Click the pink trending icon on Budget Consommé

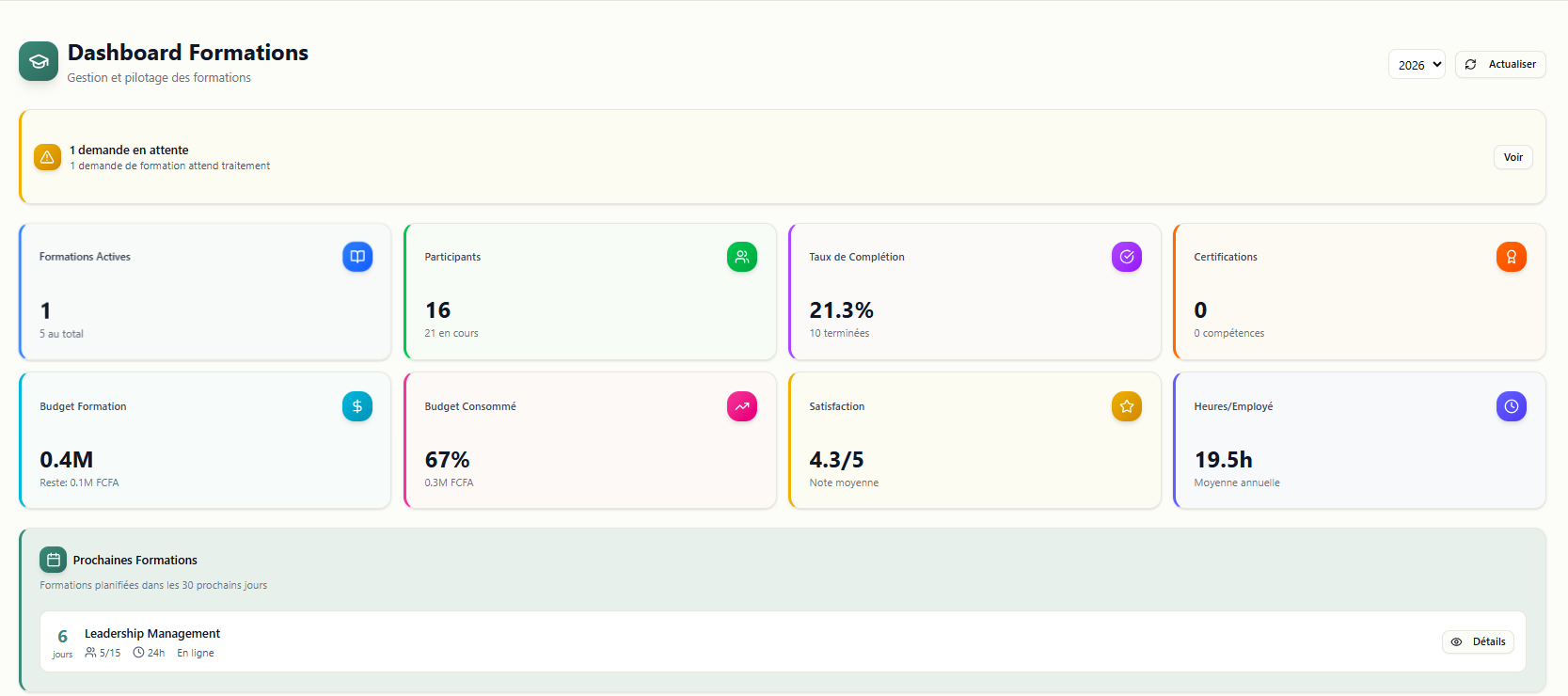point(742,406)
